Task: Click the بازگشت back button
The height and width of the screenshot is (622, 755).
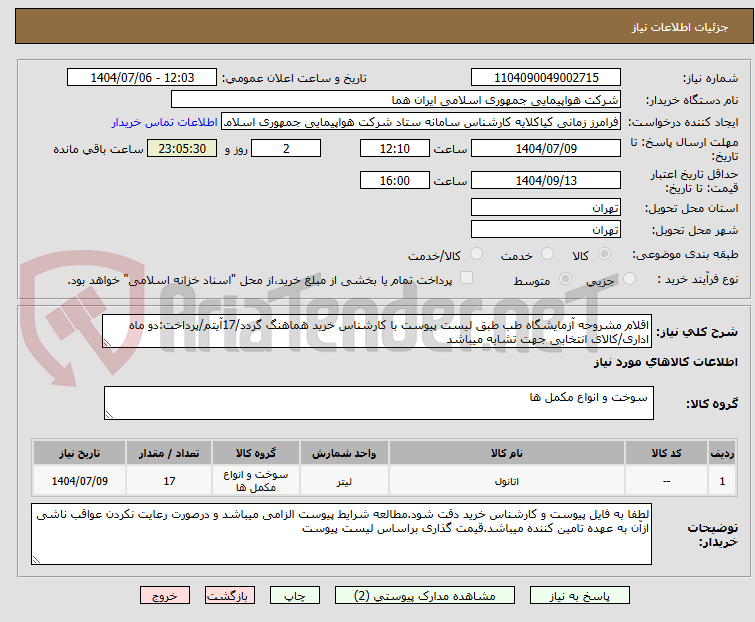Action: point(226,595)
